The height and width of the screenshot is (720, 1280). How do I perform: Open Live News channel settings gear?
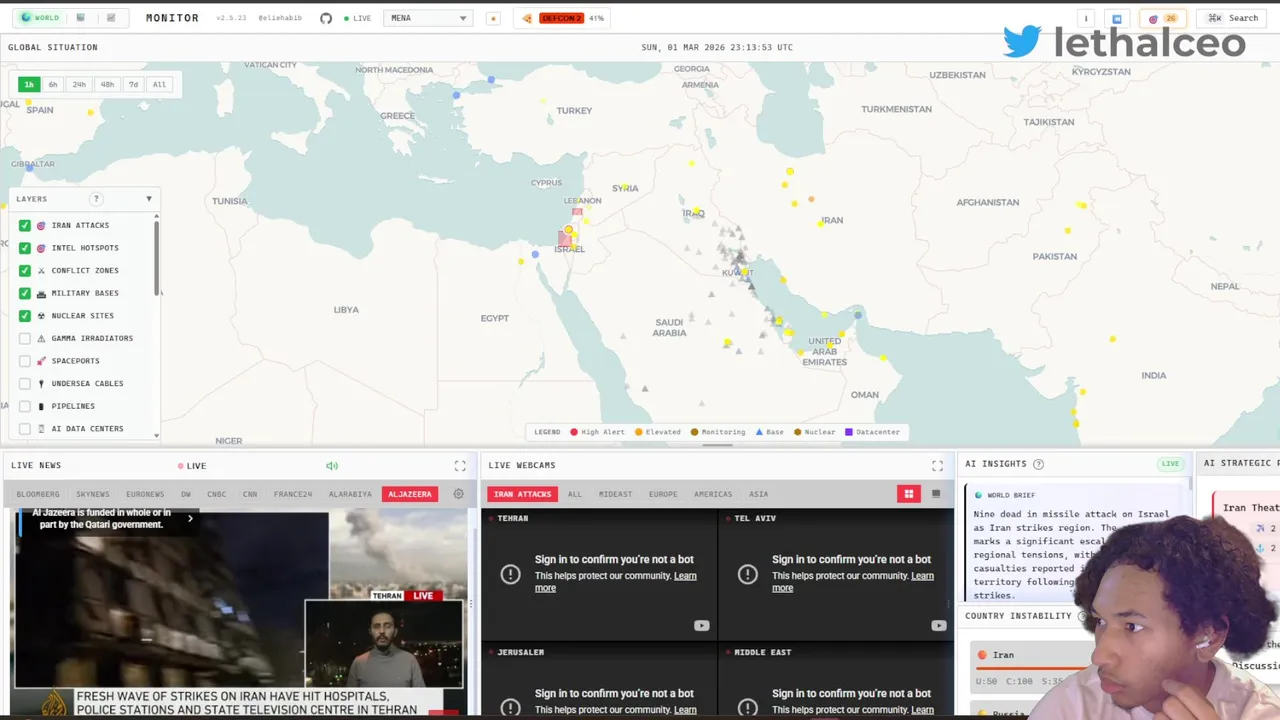(x=459, y=494)
